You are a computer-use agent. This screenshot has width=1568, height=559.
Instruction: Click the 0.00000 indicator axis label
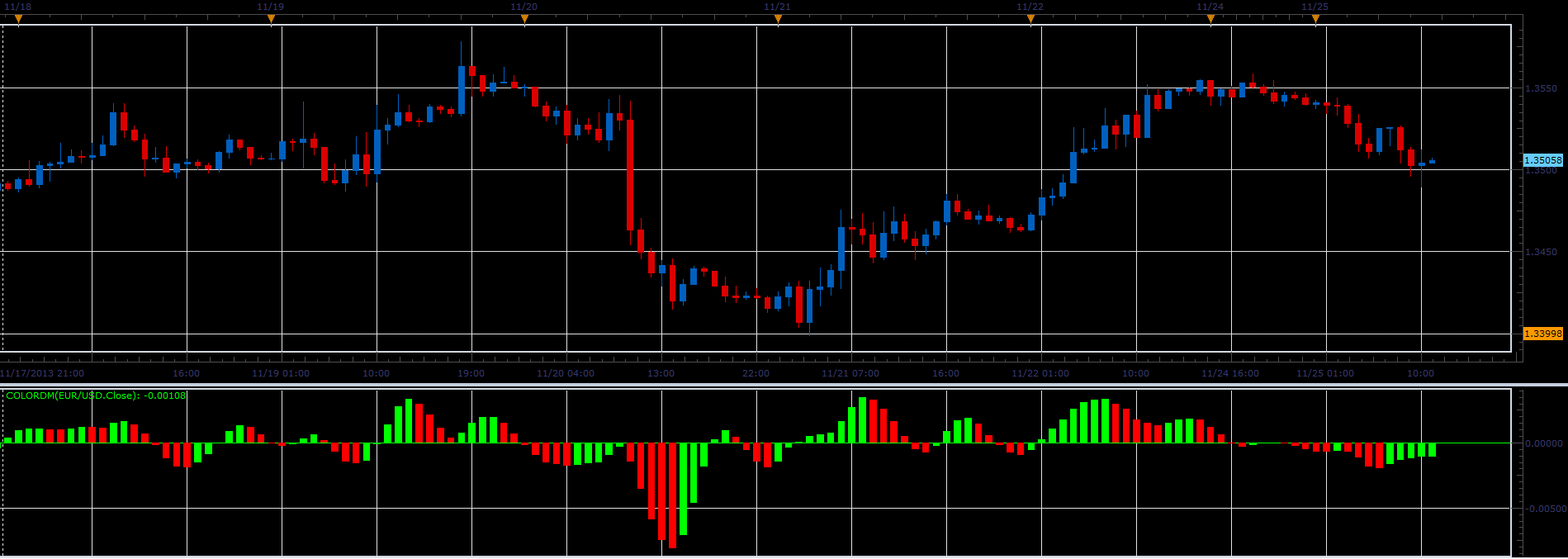pyautogui.click(x=1543, y=443)
